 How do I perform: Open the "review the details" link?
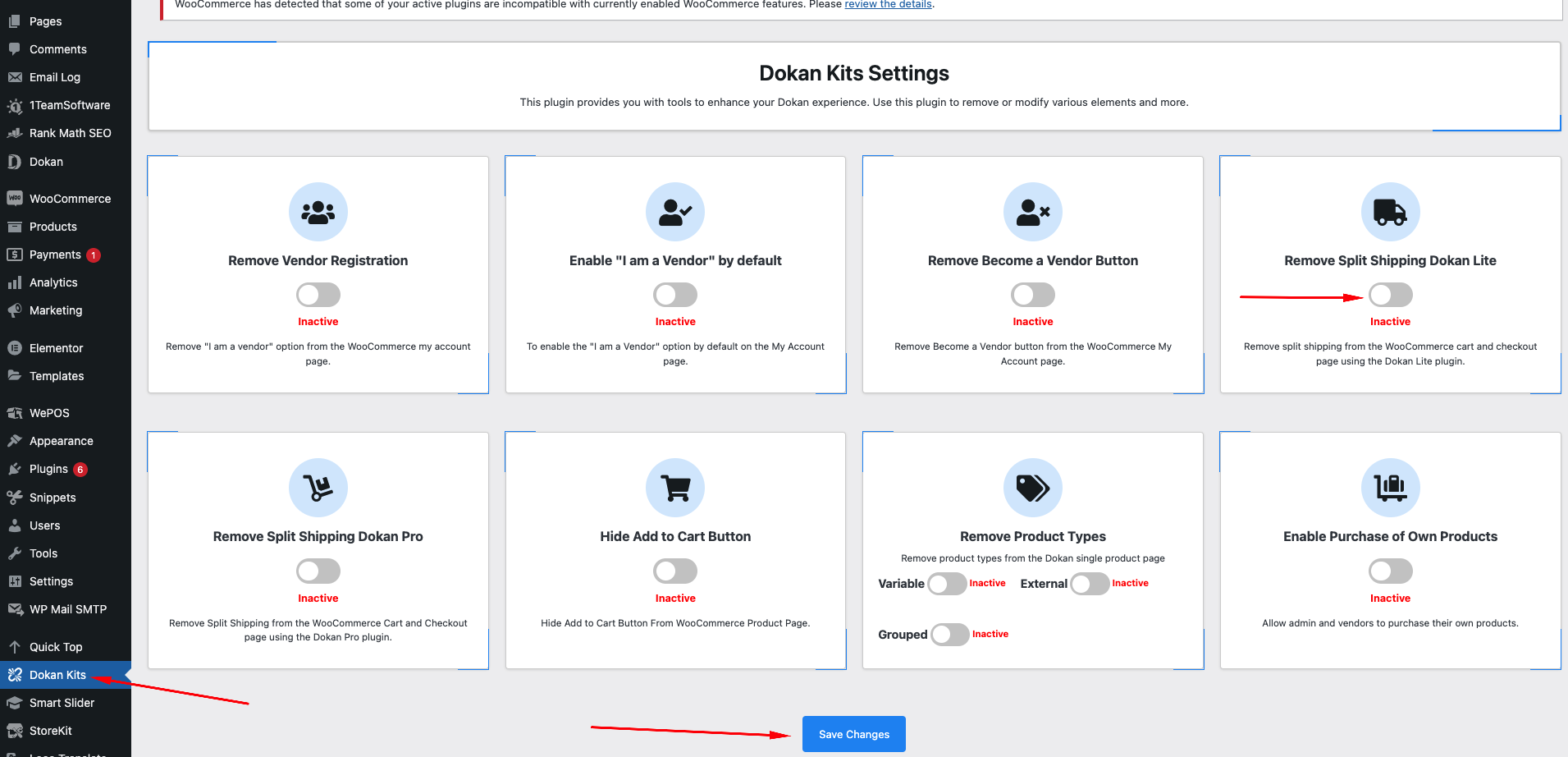coord(888,4)
